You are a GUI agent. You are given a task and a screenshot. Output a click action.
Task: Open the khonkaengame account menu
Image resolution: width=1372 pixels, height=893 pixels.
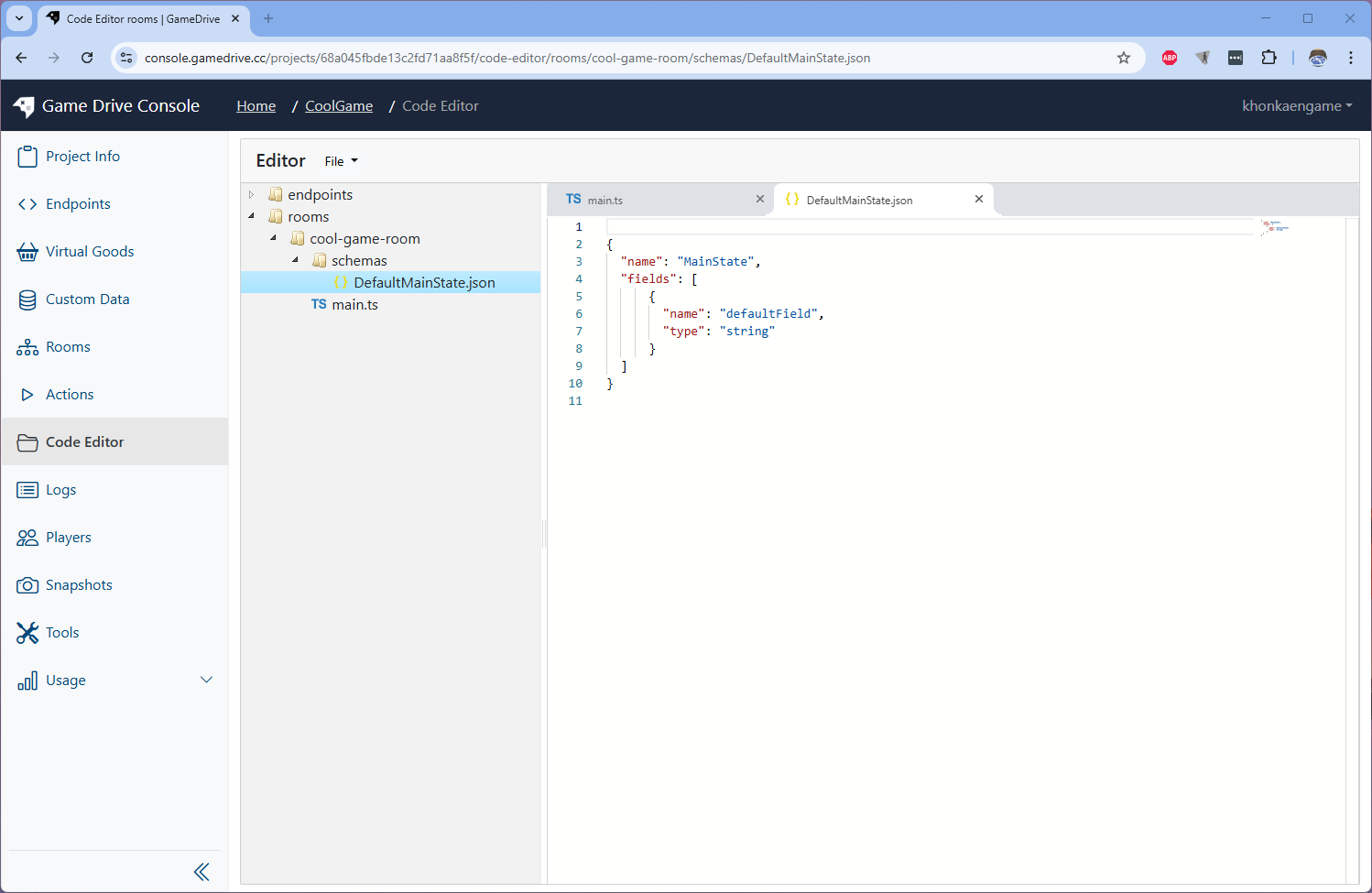1297,105
